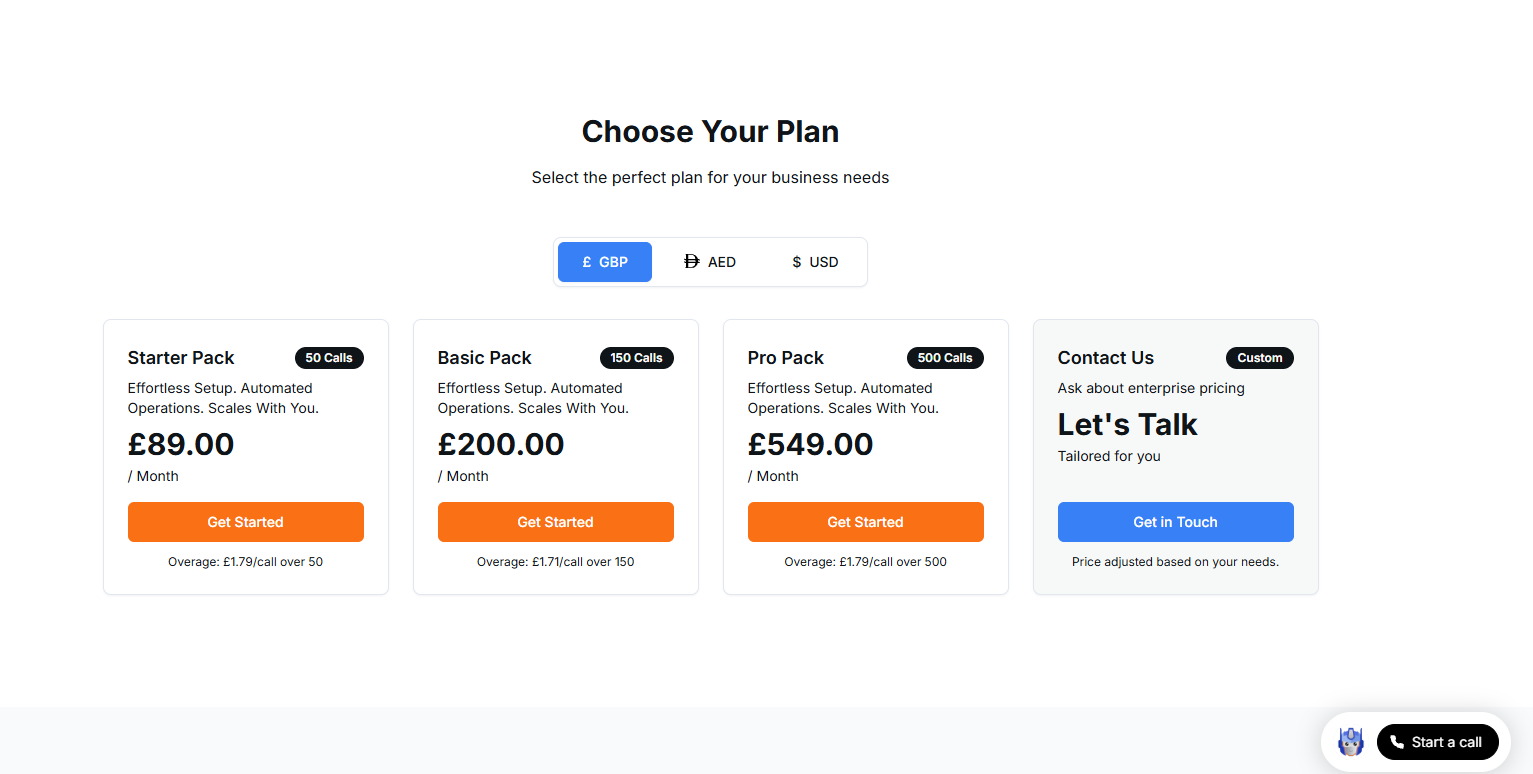Switch pricing to AED currency
1533x774 pixels.
tap(710, 262)
